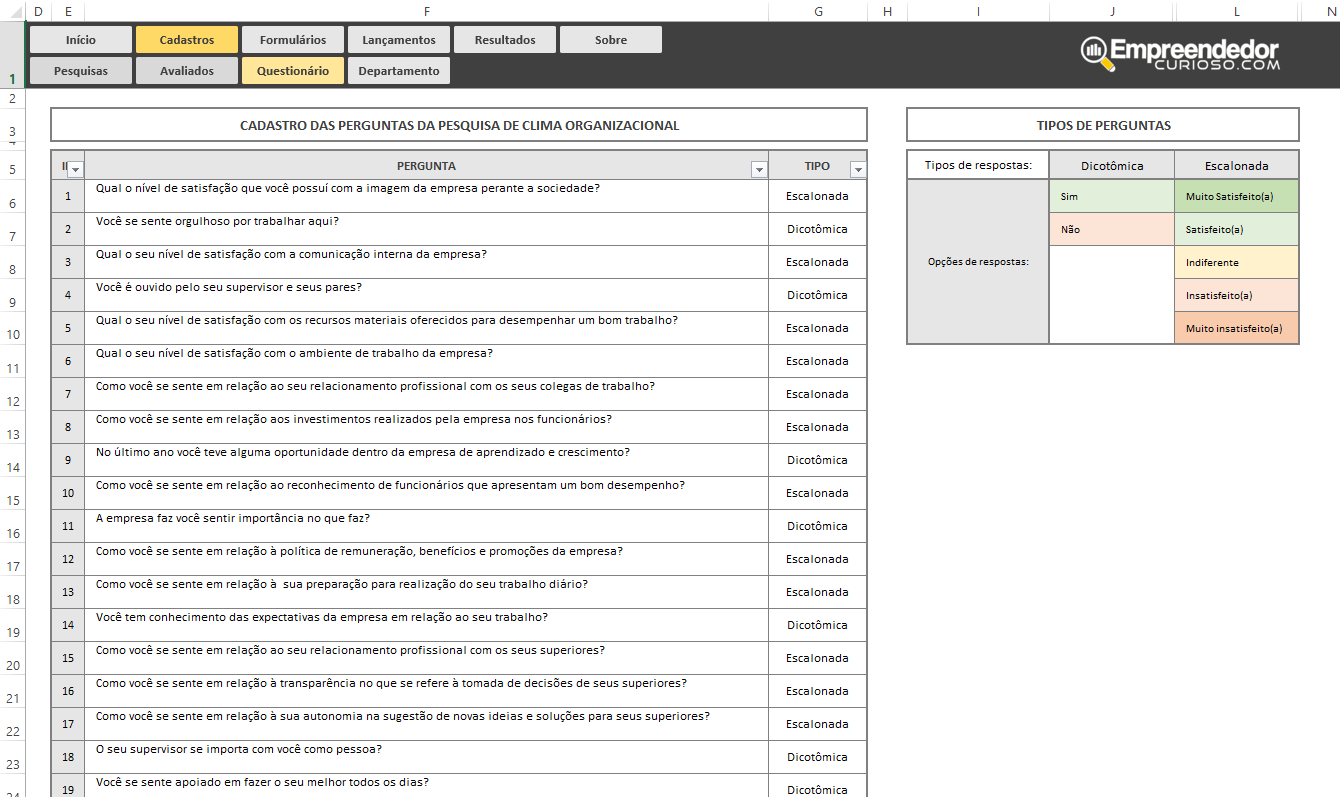Select the Avaliados button
Image resolution: width=1340 pixels, height=797 pixels.
[186, 71]
